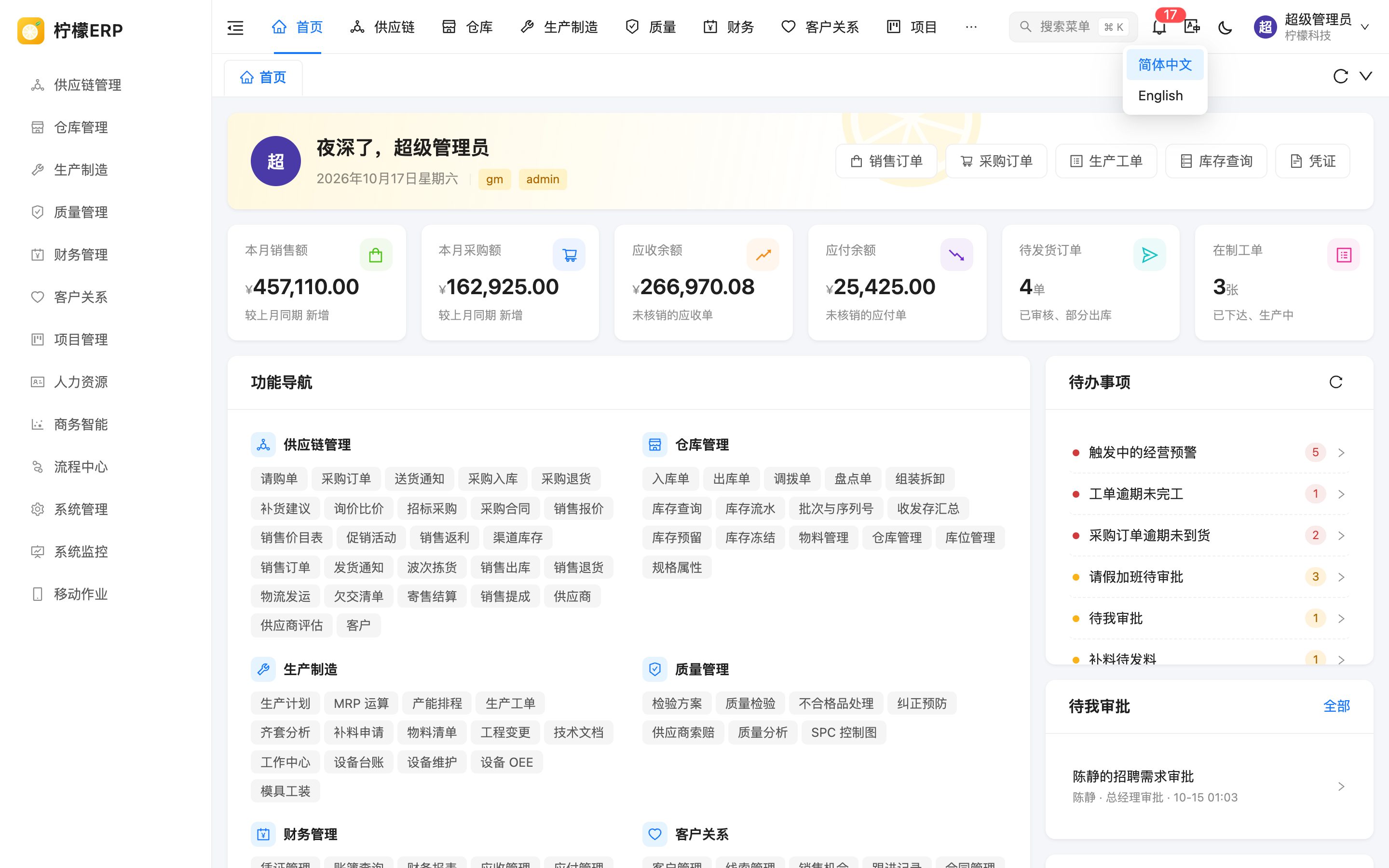
Task: Open 凭证 quick button
Action: (x=1313, y=162)
